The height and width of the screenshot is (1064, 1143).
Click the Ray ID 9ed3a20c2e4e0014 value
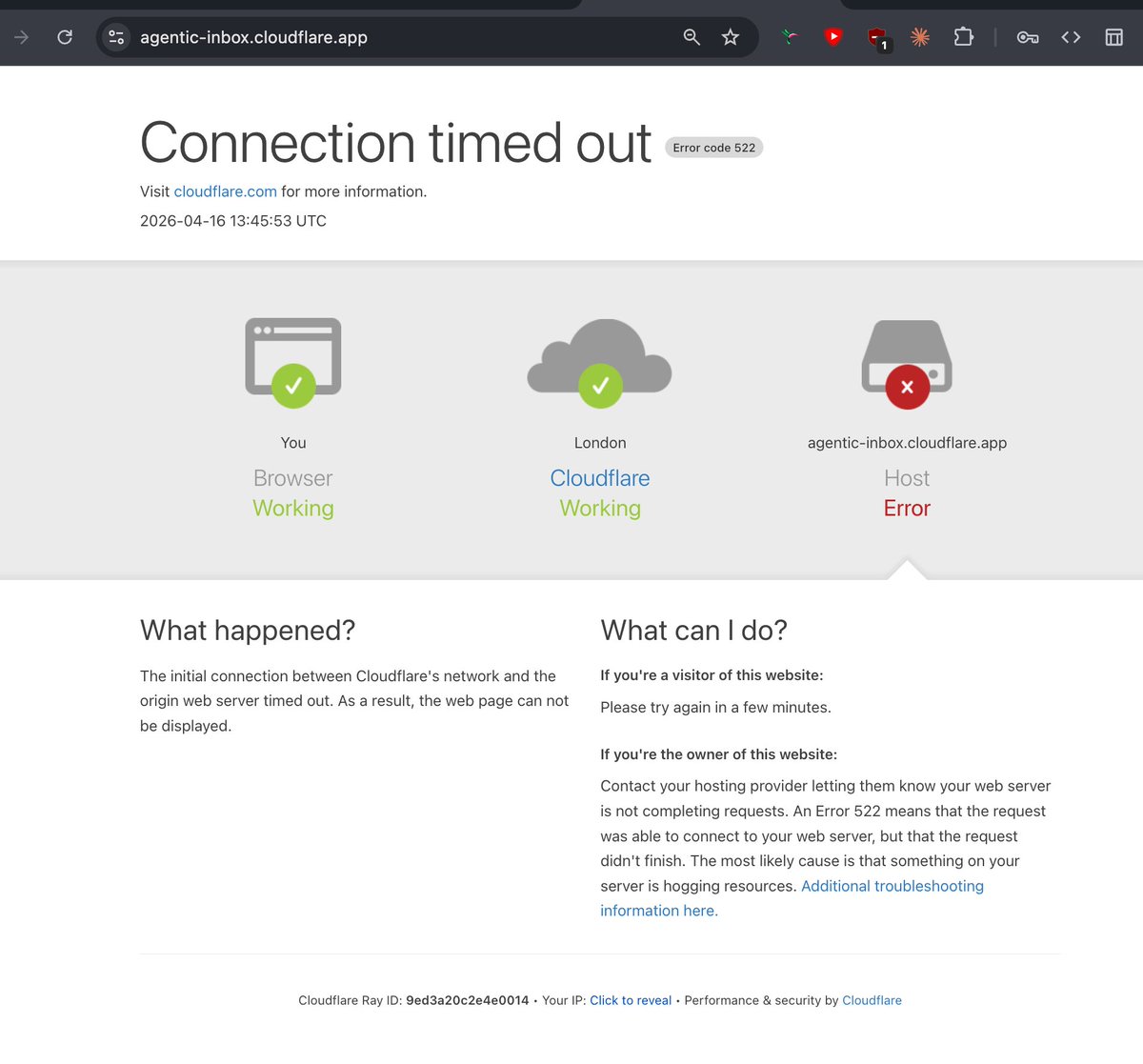(468, 1000)
